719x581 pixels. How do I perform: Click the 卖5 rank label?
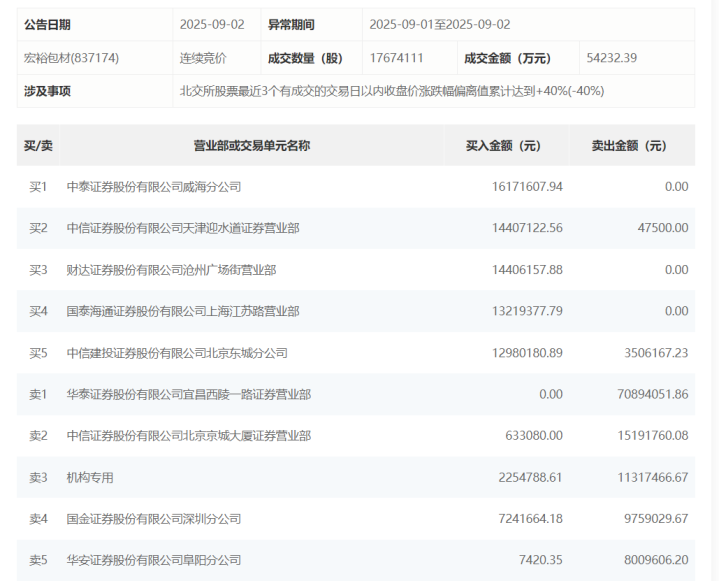tap(38, 560)
